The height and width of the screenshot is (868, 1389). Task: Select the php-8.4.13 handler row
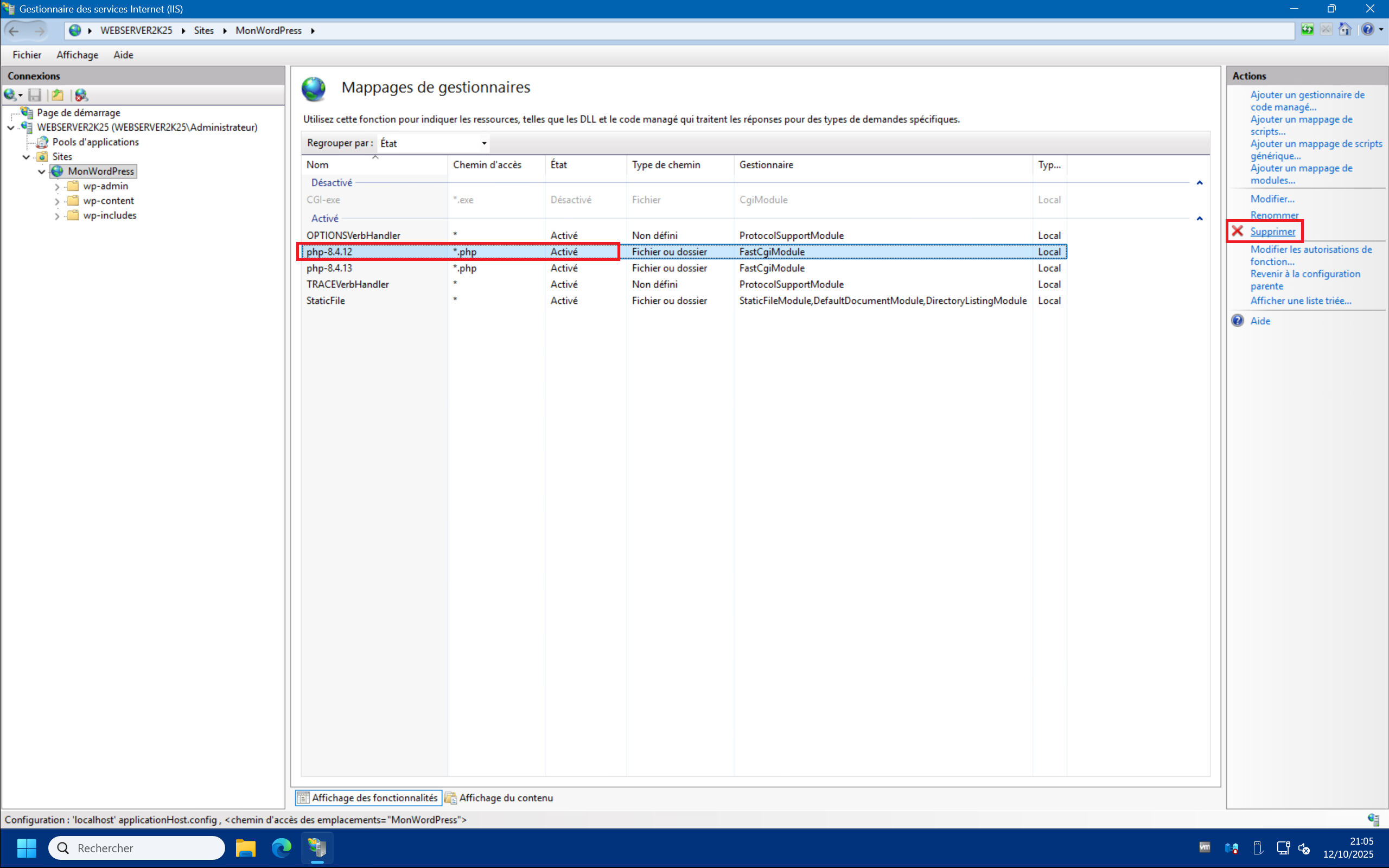329,268
